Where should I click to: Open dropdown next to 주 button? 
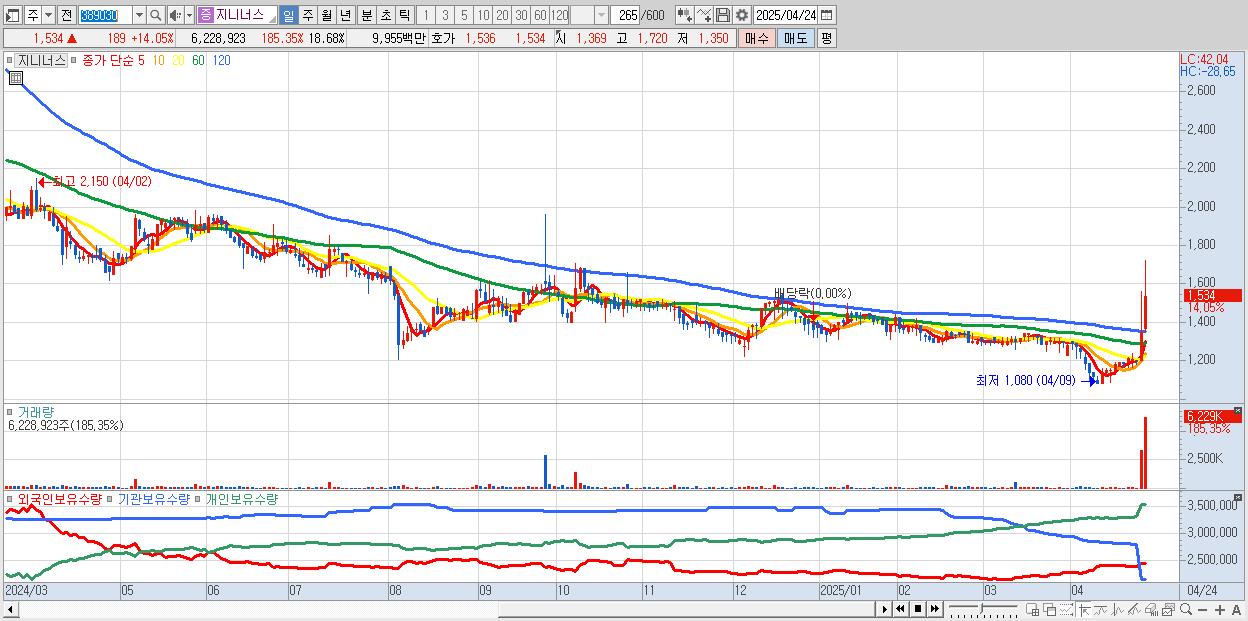[x=49, y=15]
